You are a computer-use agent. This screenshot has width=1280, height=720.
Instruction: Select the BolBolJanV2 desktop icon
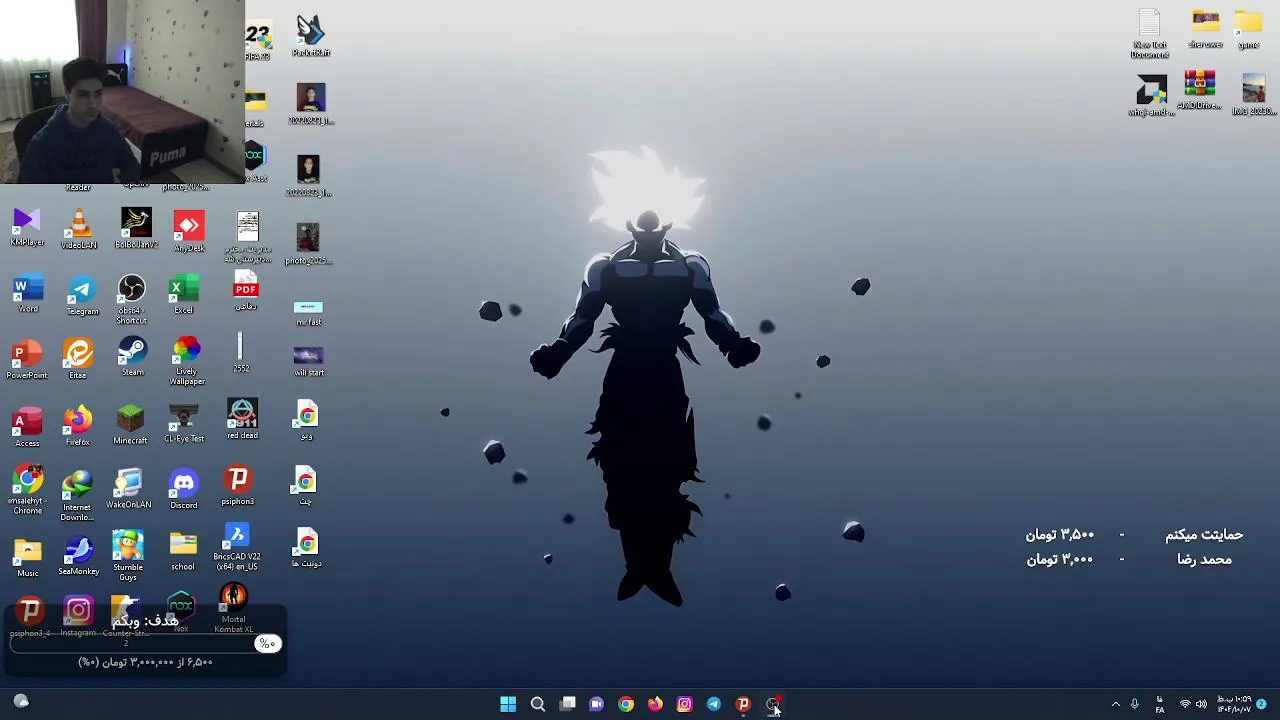(x=136, y=229)
